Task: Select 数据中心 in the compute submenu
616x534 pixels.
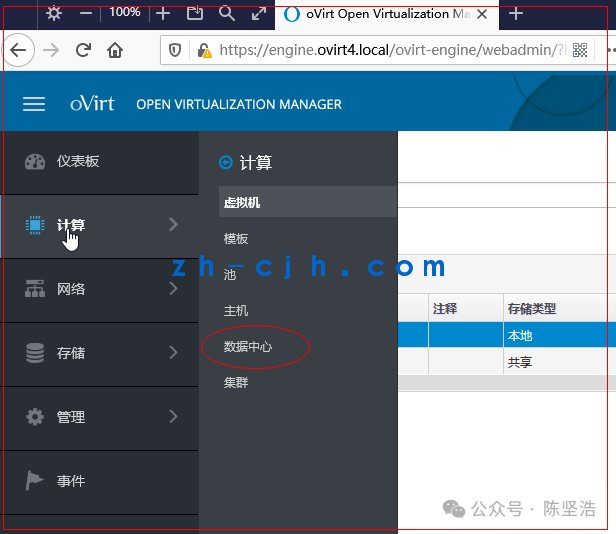Action: click(x=248, y=347)
